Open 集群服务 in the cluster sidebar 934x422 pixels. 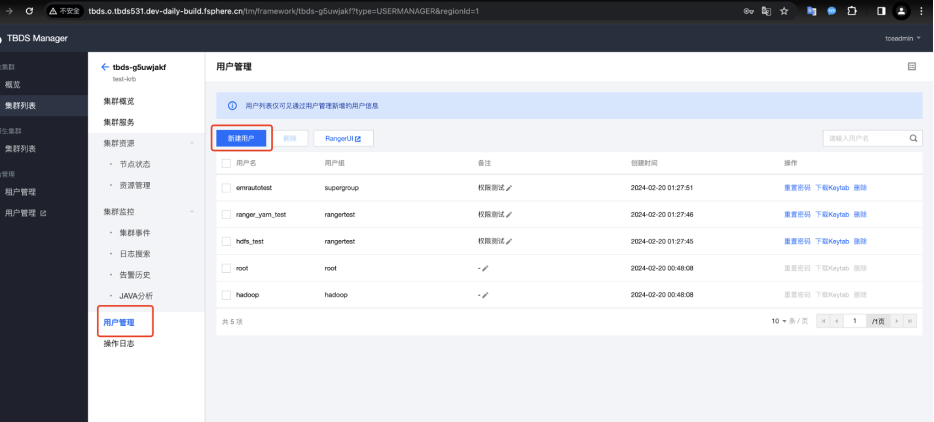[118, 122]
